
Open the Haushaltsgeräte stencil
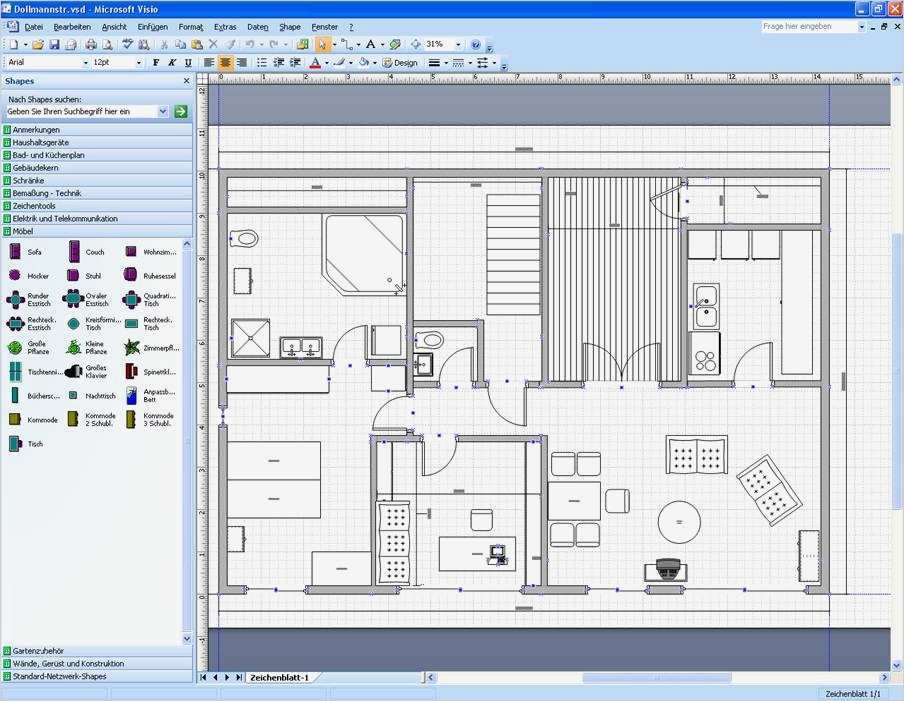(x=97, y=142)
